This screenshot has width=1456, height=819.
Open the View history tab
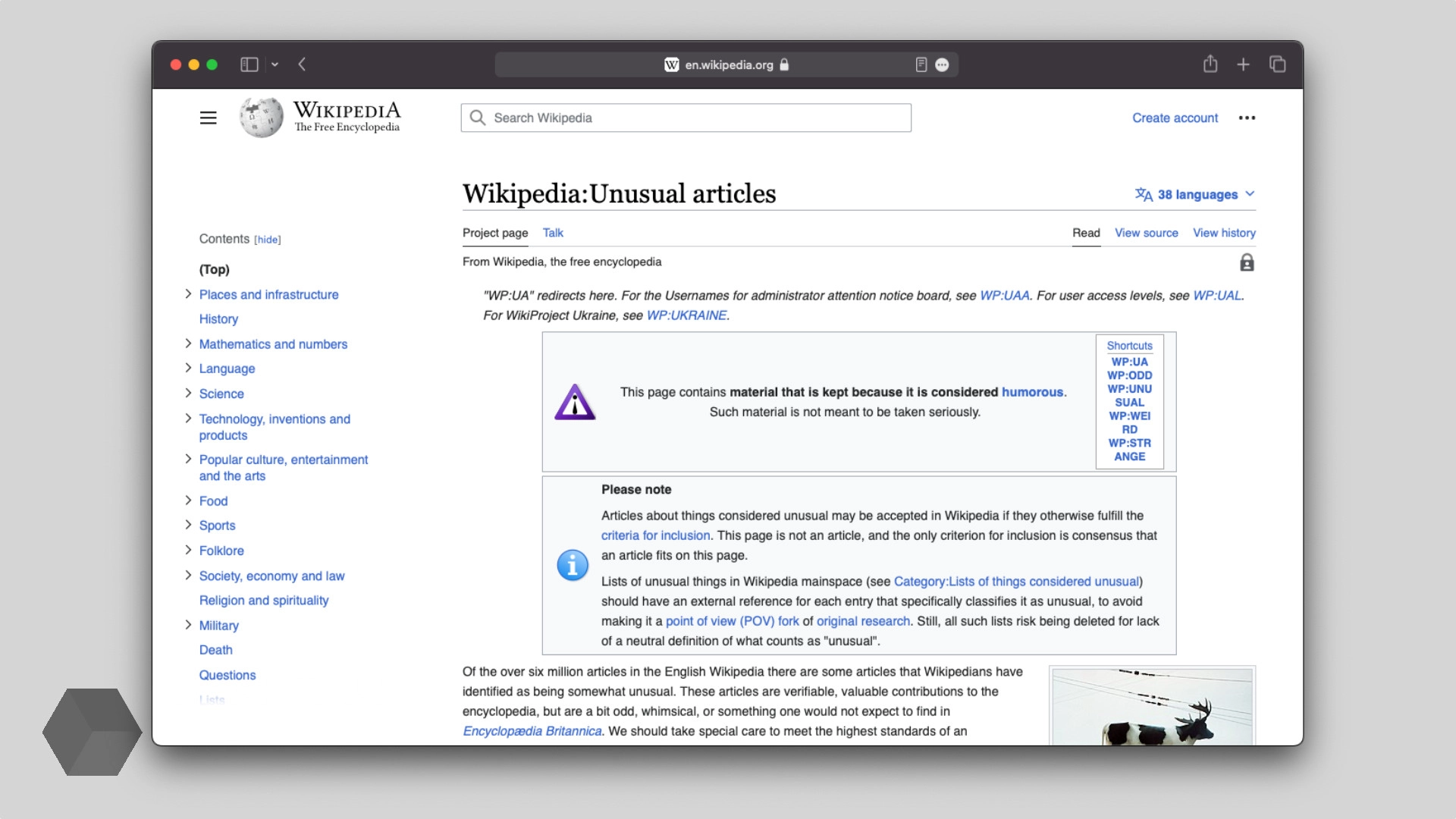pos(1223,233)
